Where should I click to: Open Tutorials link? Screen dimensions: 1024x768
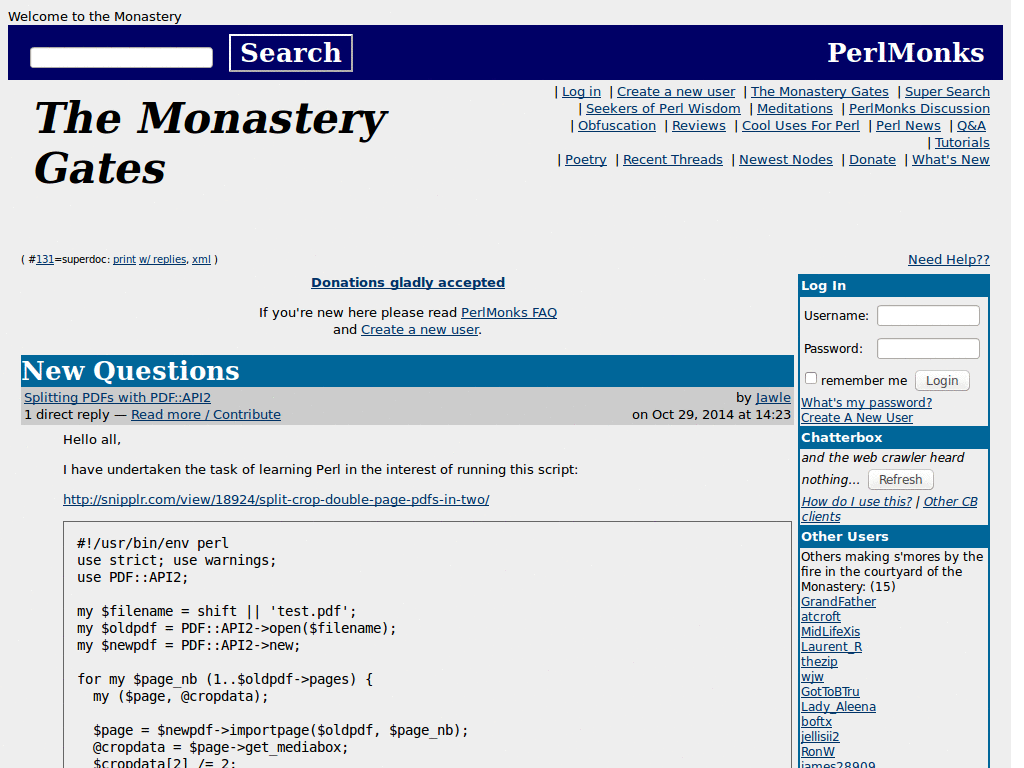[x=962, y=142]
